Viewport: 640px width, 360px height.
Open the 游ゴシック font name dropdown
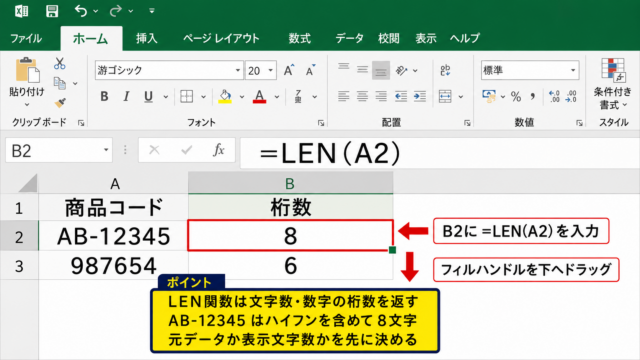point(238,71)
